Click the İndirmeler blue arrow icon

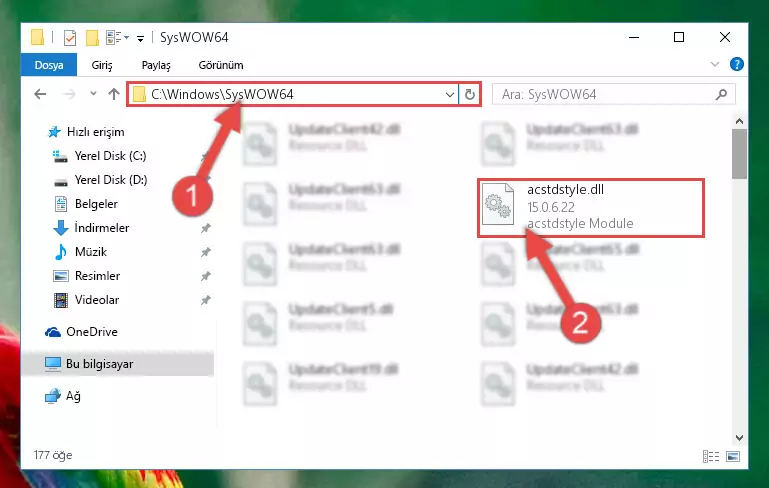pyautogui.click(x=60, y=228)
